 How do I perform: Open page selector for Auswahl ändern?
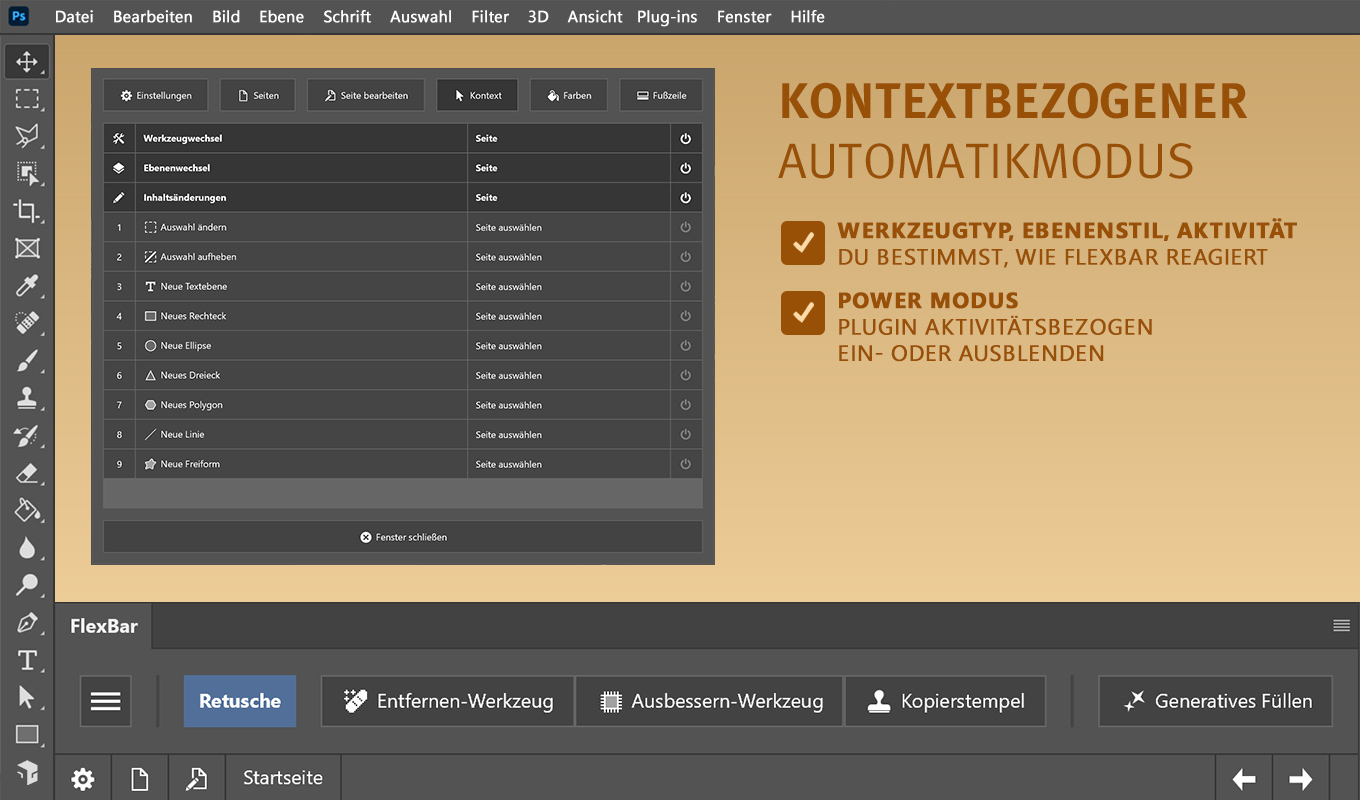point(569,227)
